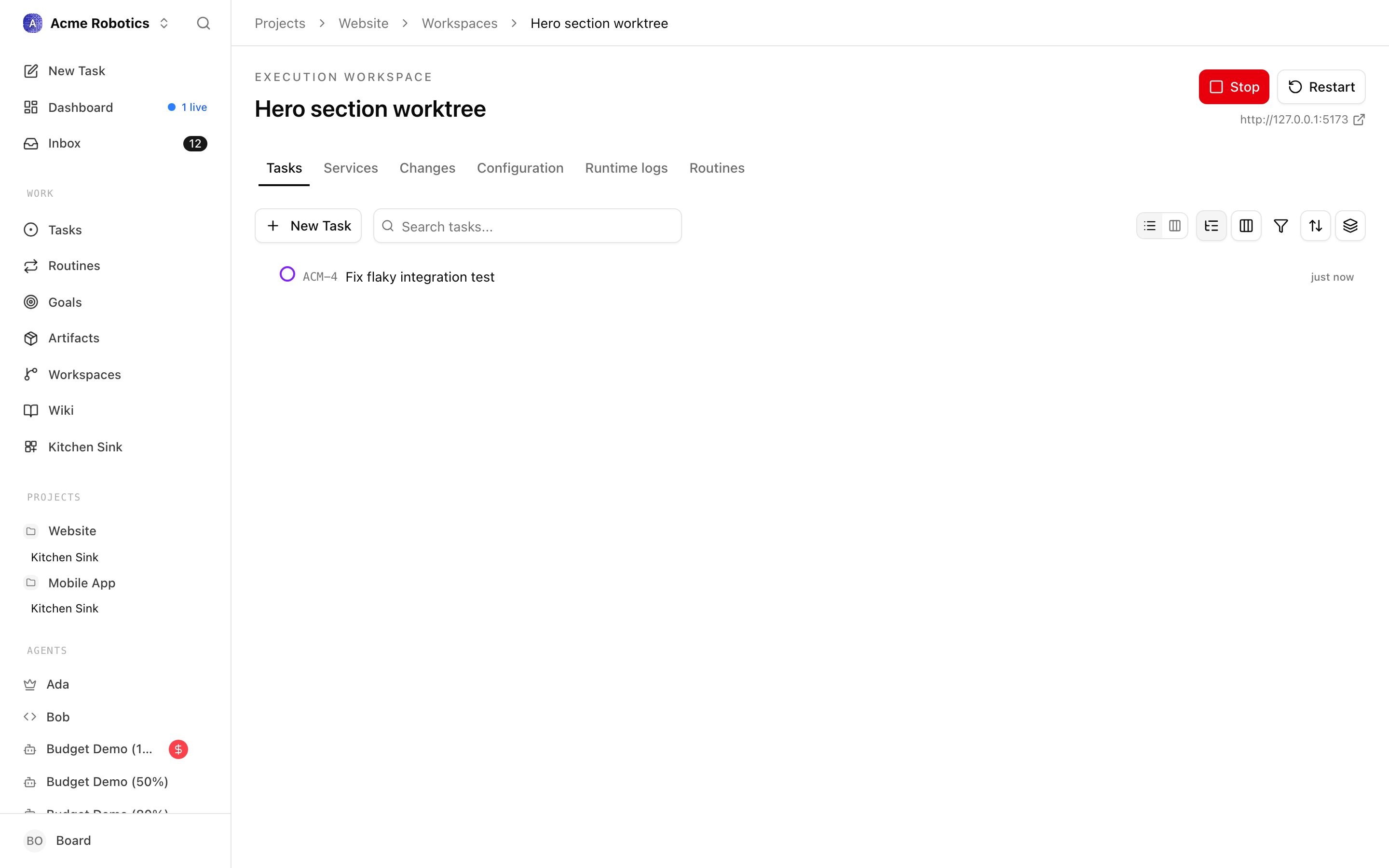This screenshot has width=1389, height=868.
Task: Click the New Task button above the list
Action: click(308, 226)
